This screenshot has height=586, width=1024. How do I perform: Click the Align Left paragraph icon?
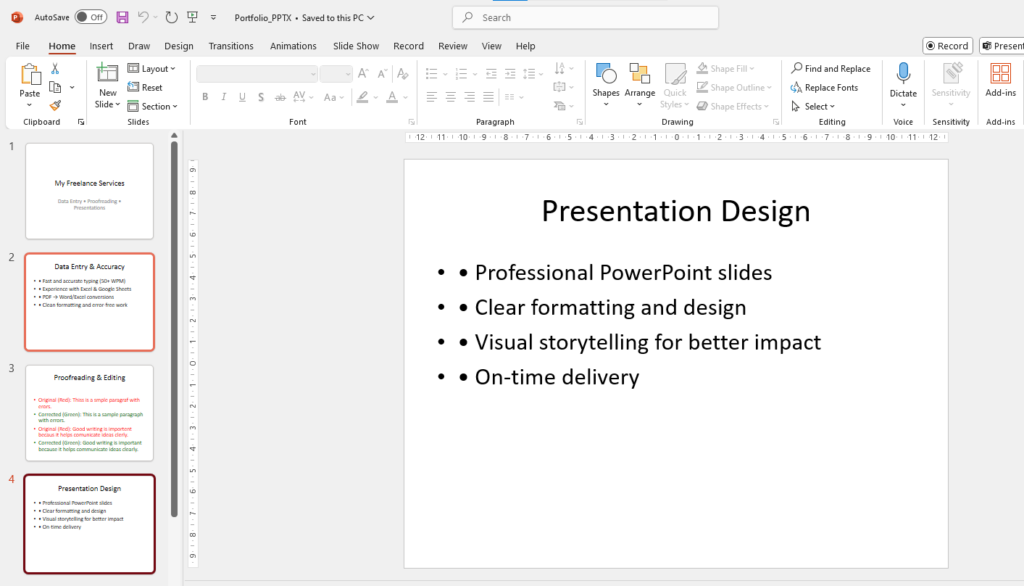(432, 97)
